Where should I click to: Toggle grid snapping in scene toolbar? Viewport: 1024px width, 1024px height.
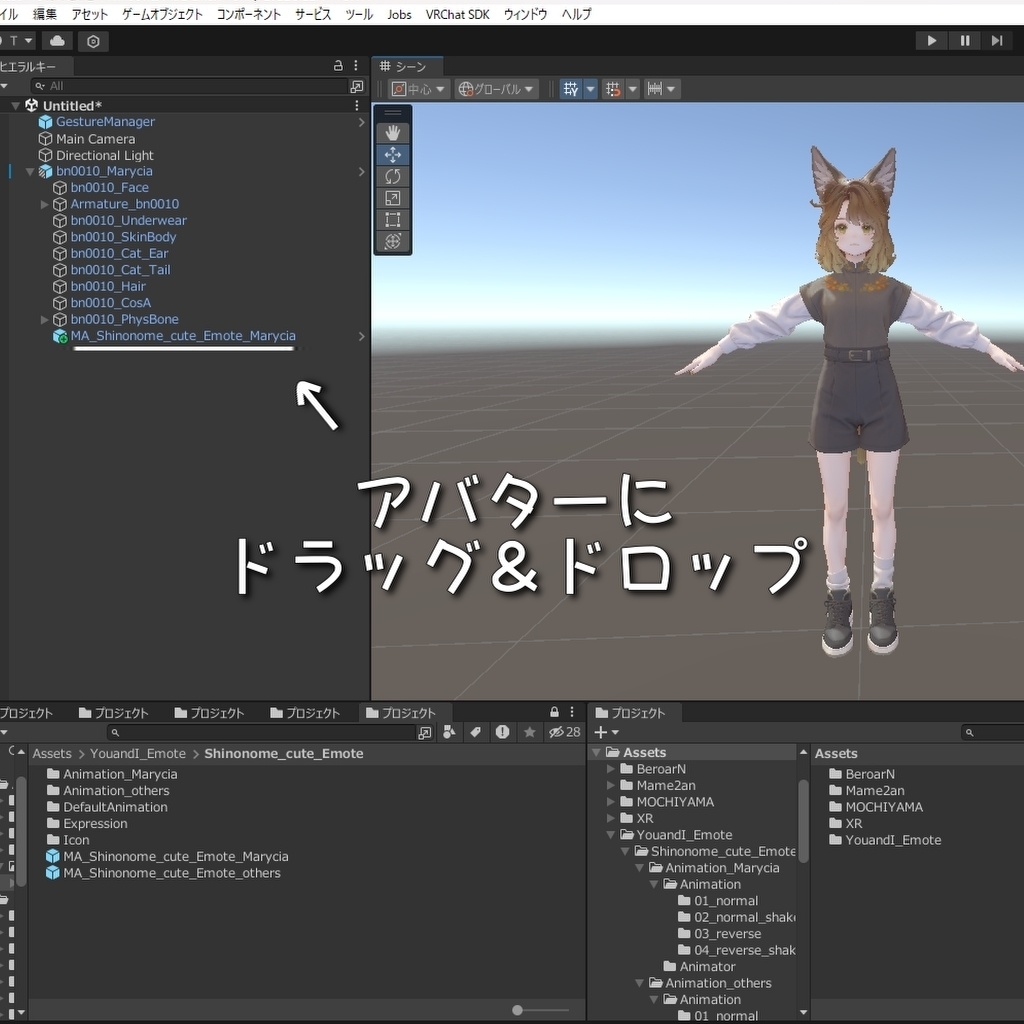click(x=613, y=89)
